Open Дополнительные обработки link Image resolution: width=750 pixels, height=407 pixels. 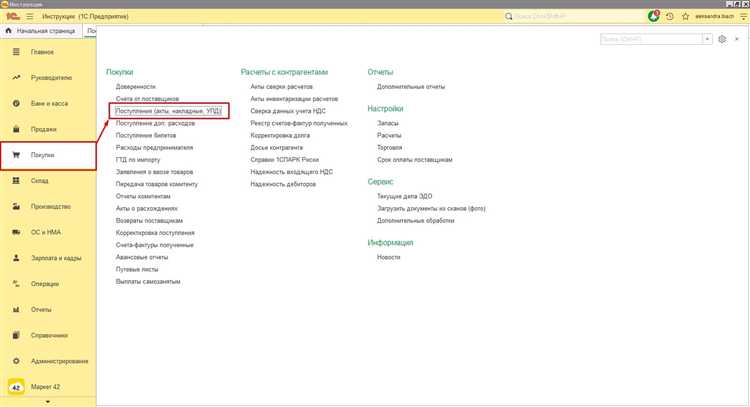(x=416, y=220)
